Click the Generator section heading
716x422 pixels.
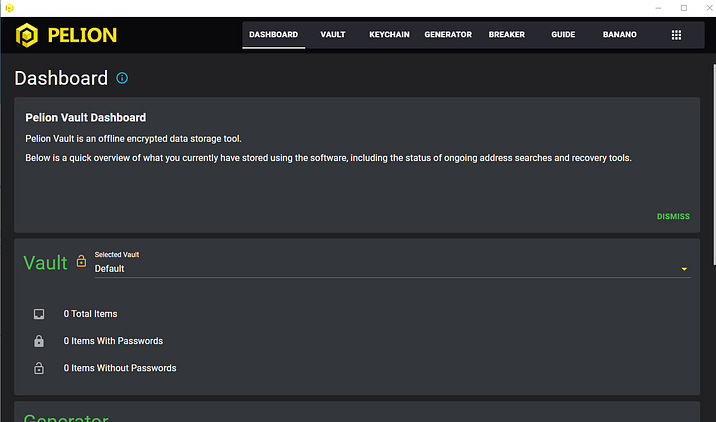point(66,417)
